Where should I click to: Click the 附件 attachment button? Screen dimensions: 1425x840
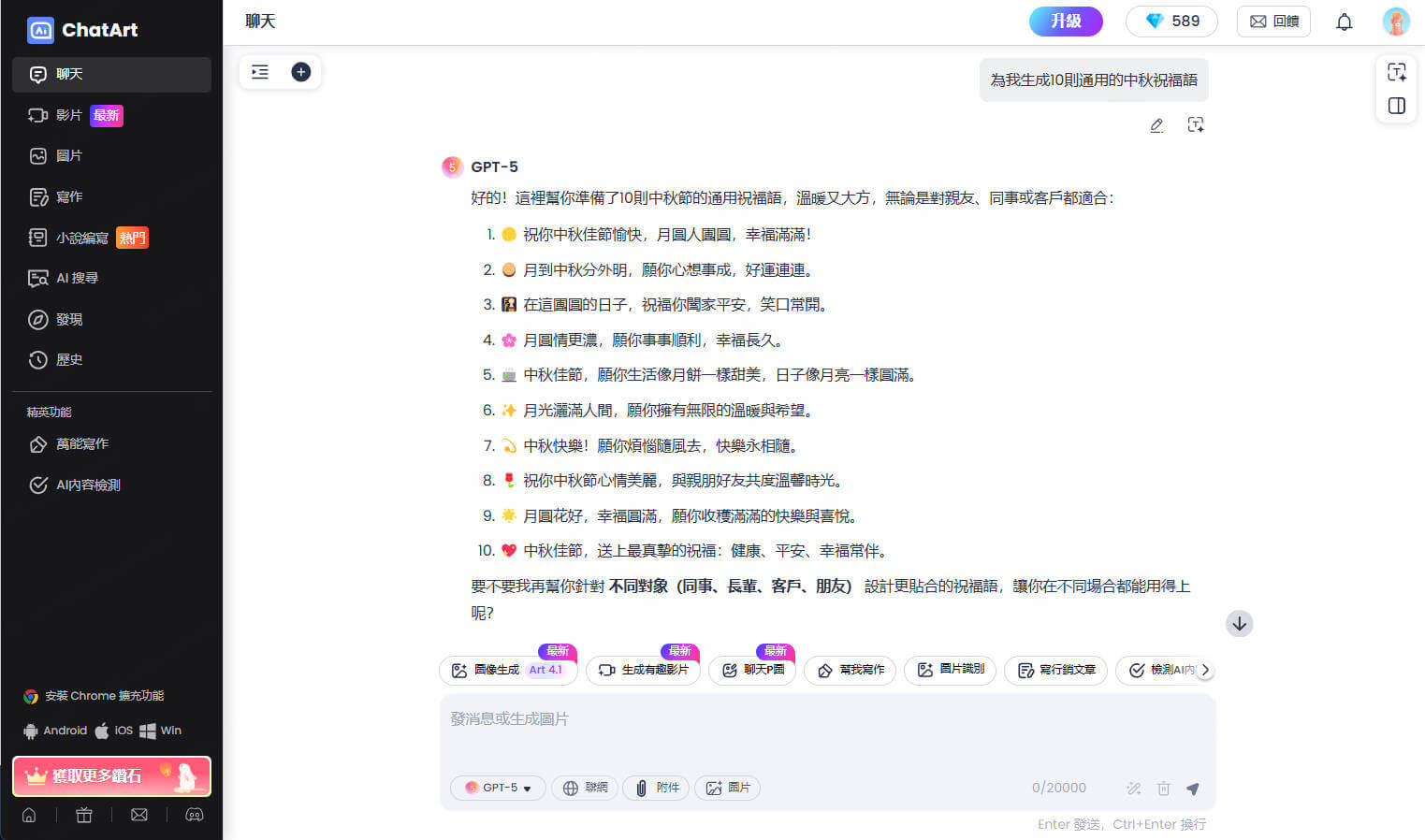(657, 789)
